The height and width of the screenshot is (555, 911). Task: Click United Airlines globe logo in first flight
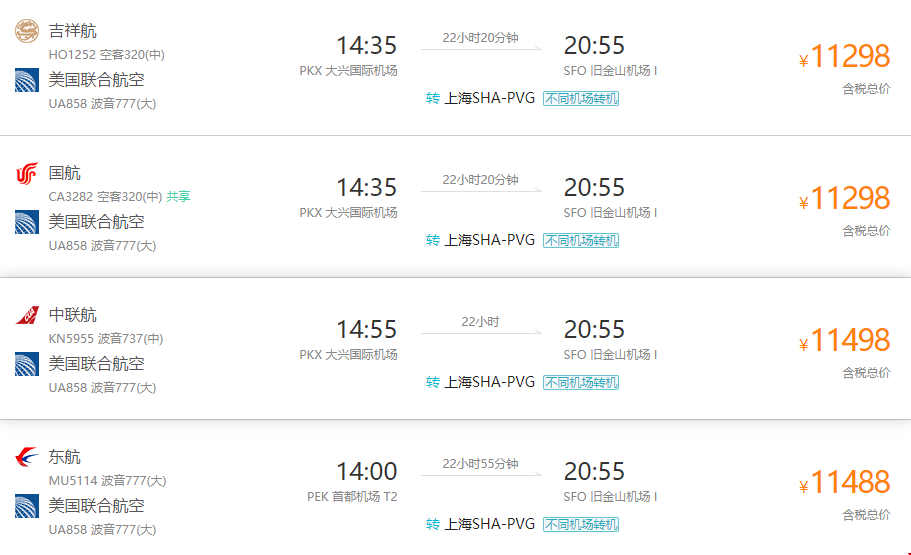[27, 80]
